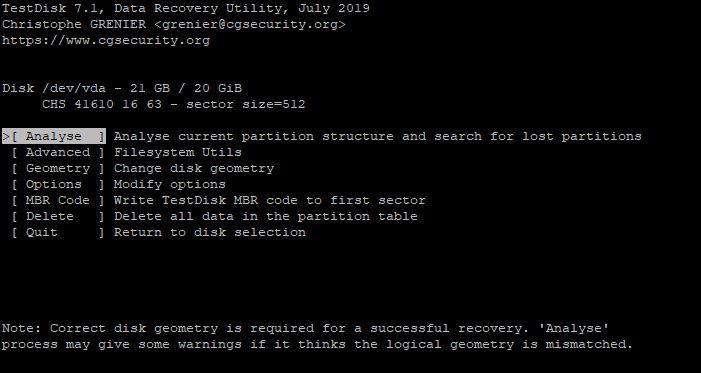This screenshot has width=701, height=373.
Task: Select the Options menu entry
Action: click(x=58, y=184)
